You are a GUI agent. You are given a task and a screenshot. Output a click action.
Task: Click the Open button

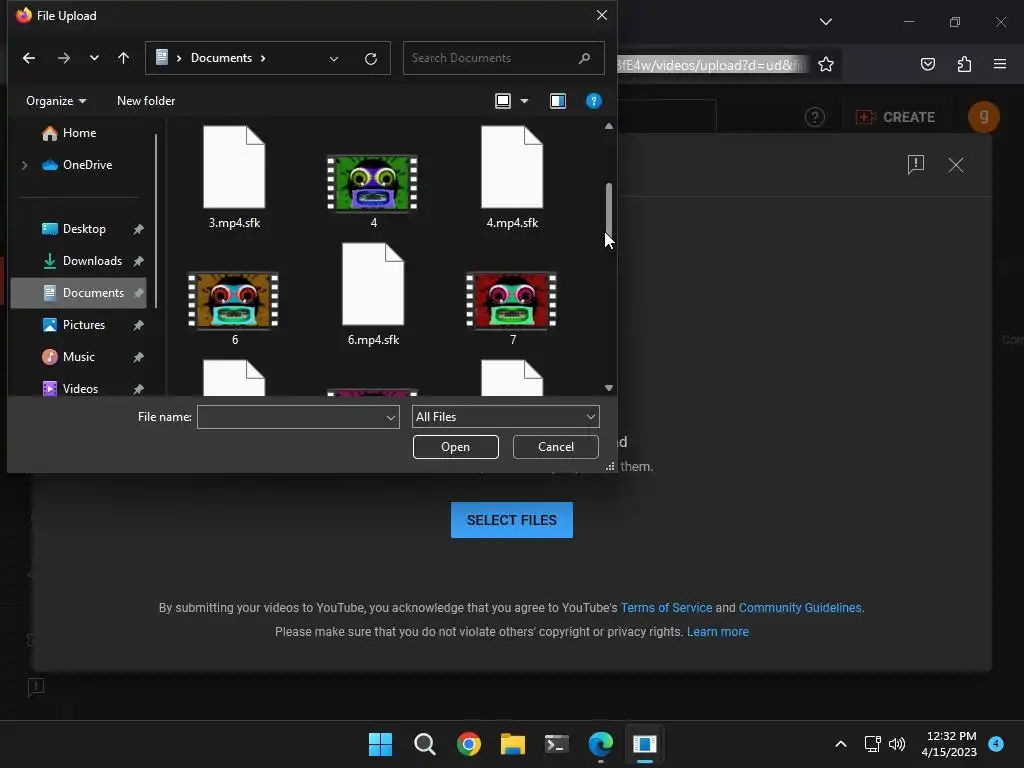[455, 447]
